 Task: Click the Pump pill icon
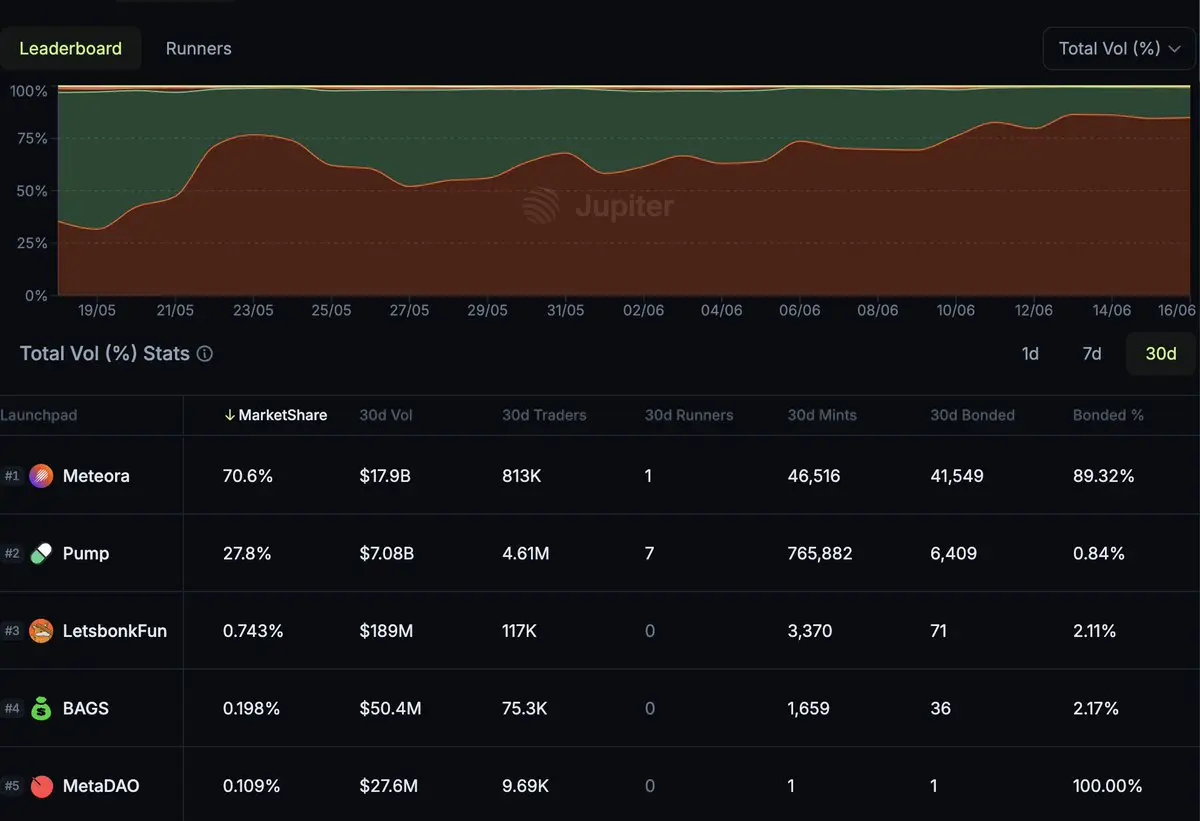(x=41, y=553)
